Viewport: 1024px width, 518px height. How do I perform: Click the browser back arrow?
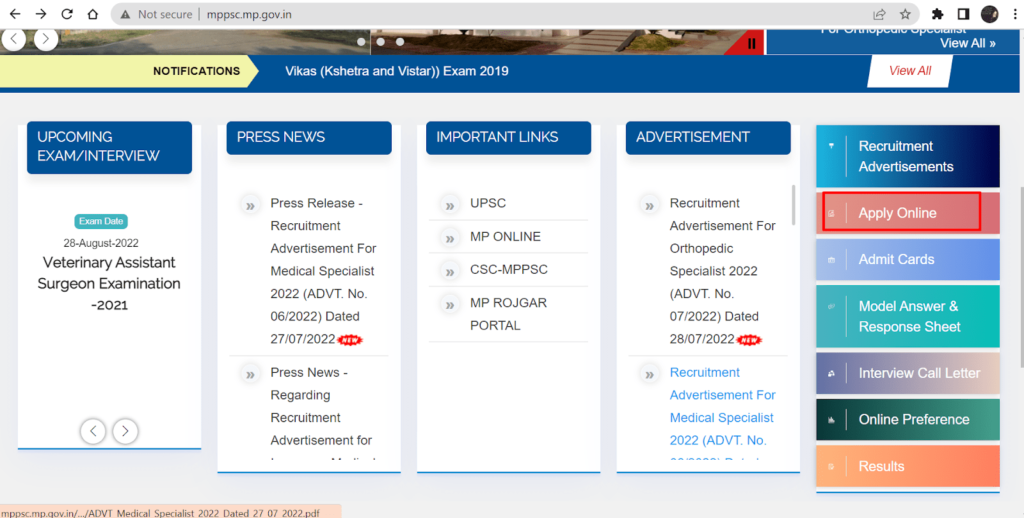[15, 15]
